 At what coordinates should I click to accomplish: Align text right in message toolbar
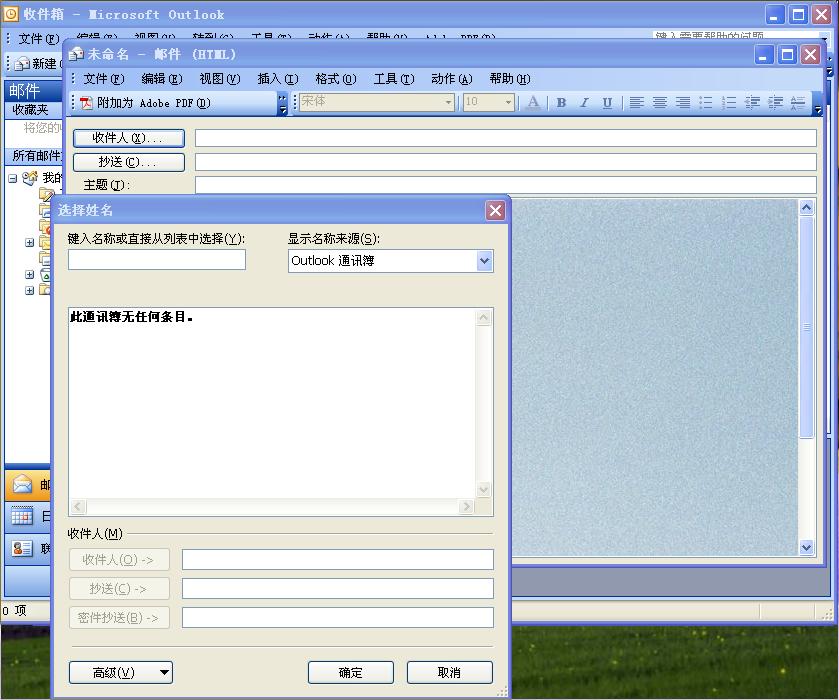pyautogui.click(x=683, y=102)
